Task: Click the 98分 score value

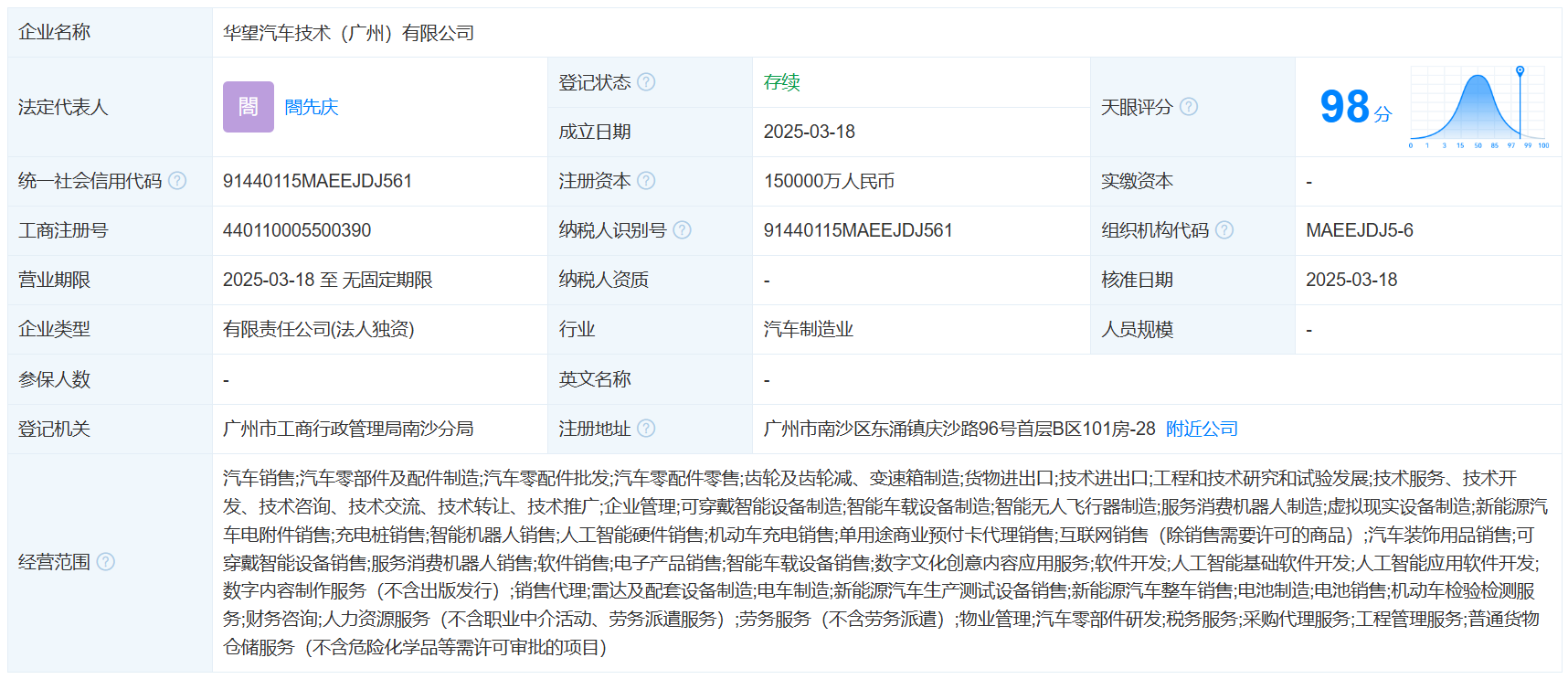Action: (1356, 107)
